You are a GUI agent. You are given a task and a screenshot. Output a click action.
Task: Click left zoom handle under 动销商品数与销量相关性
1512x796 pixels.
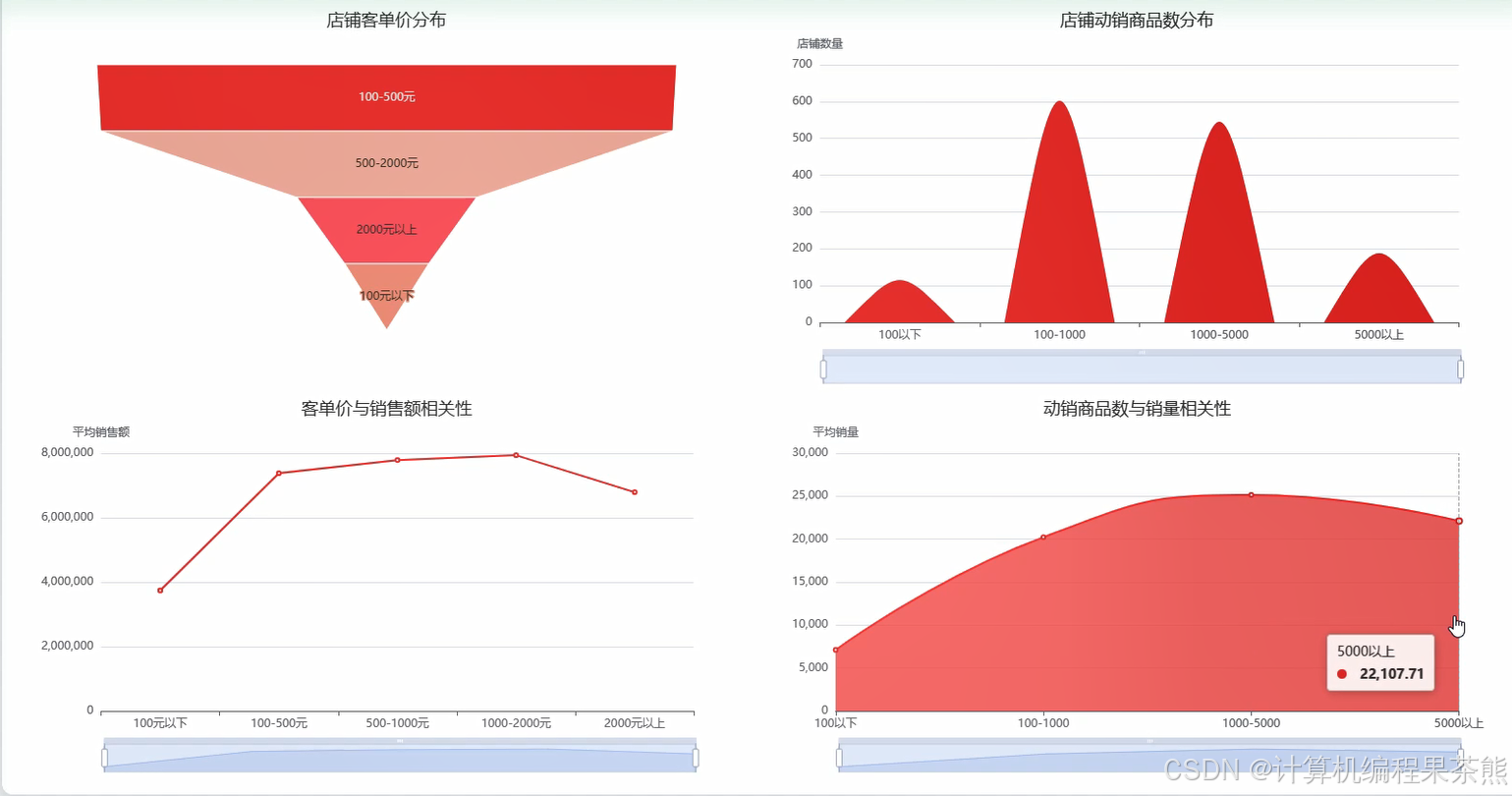[x=839, y=758]
